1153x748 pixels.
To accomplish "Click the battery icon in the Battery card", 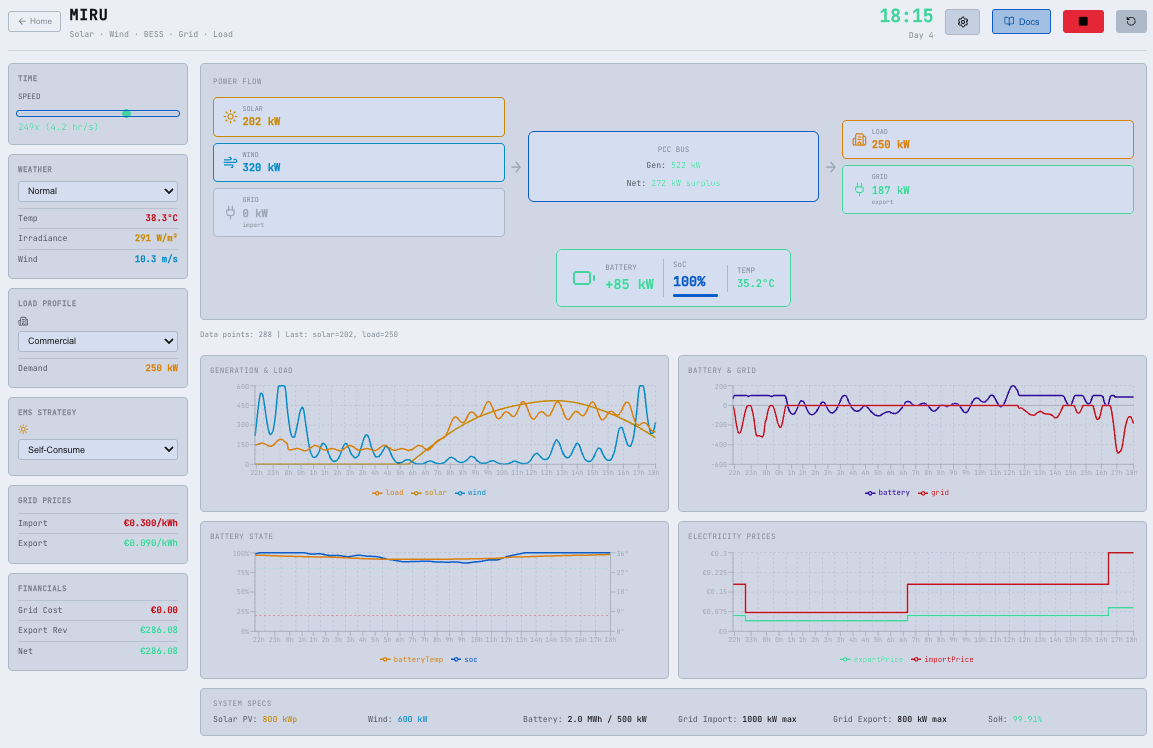I will (584, 278).
